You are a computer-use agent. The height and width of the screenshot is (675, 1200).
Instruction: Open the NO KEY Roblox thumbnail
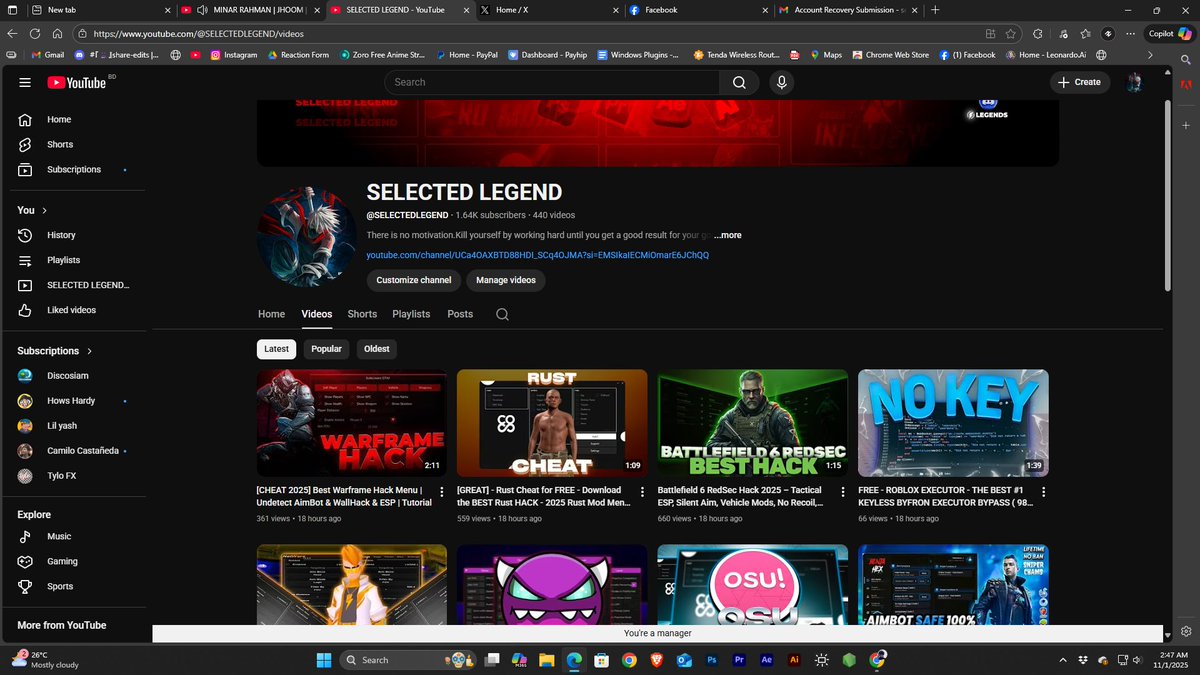pos(953,423)
